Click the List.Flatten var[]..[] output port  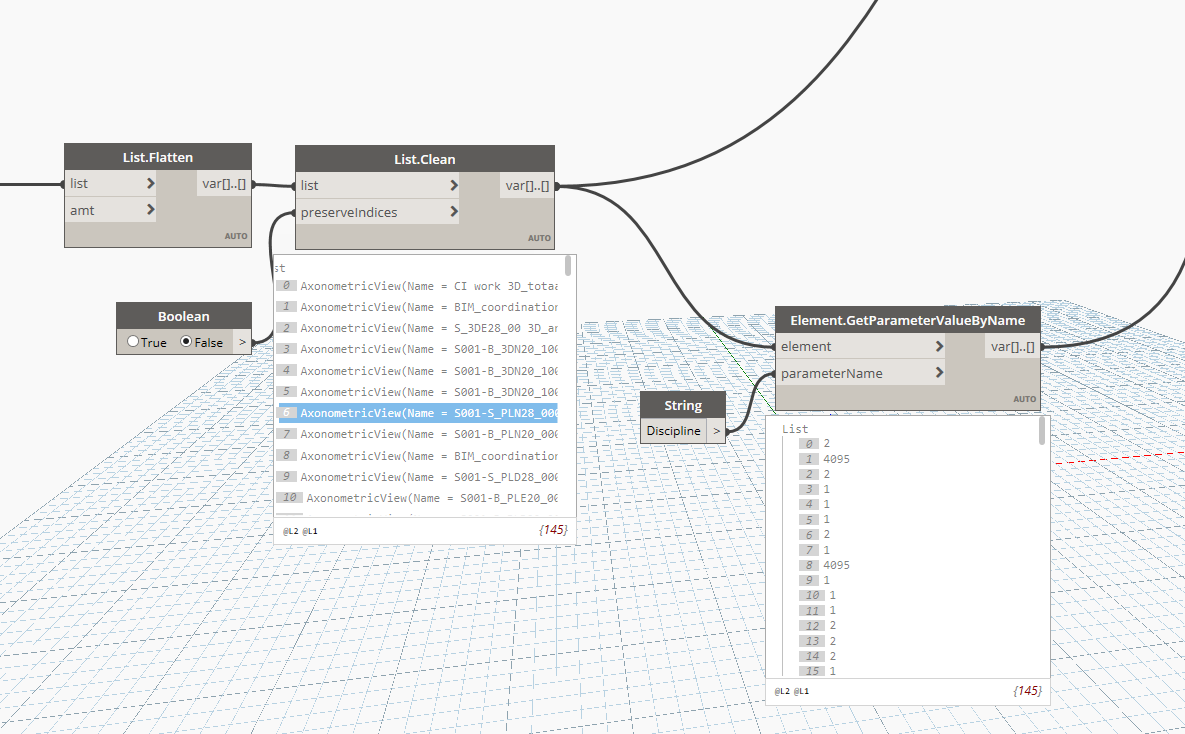pyautogui.click(x=224, y=184)
